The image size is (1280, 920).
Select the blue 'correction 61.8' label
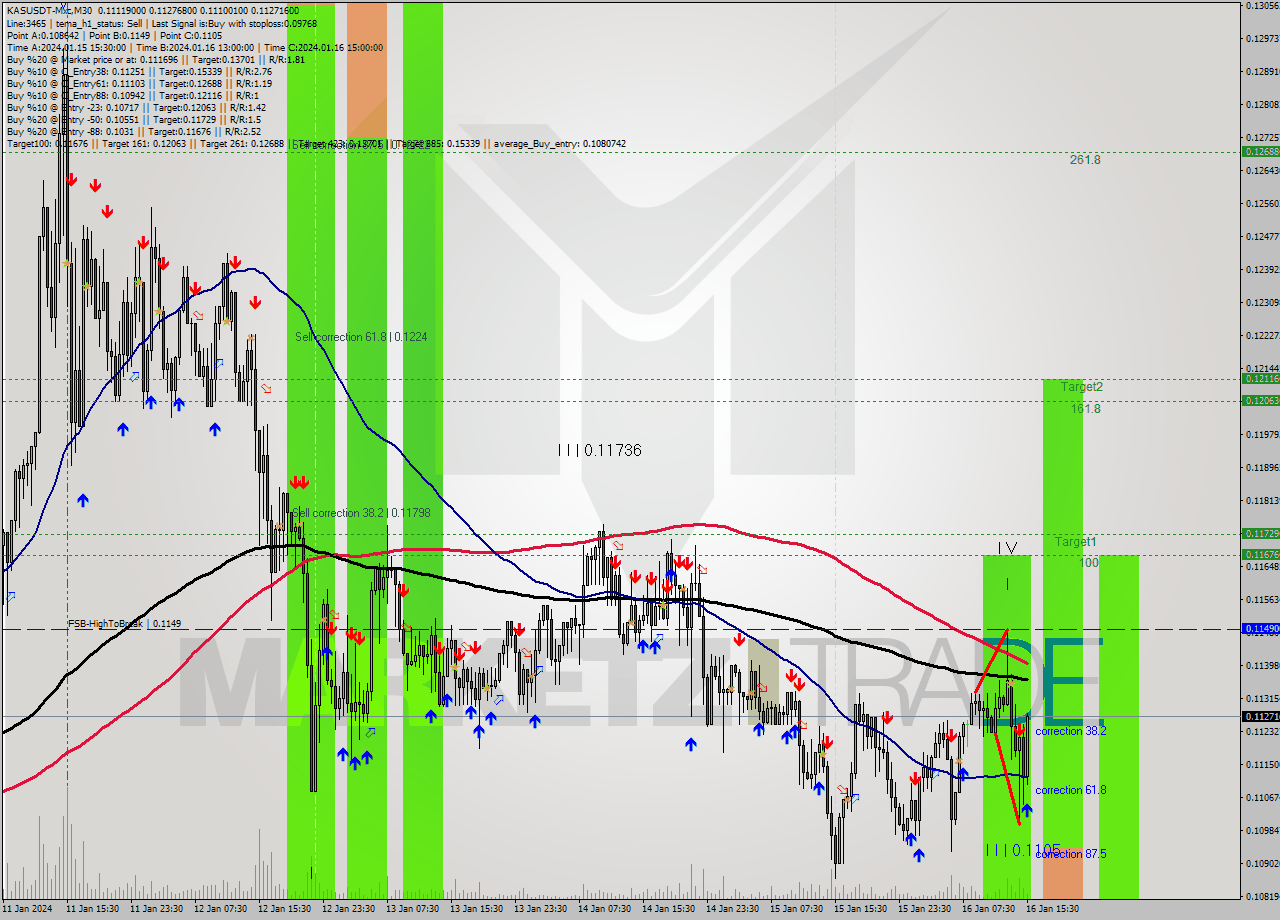tap(1071, 790)
